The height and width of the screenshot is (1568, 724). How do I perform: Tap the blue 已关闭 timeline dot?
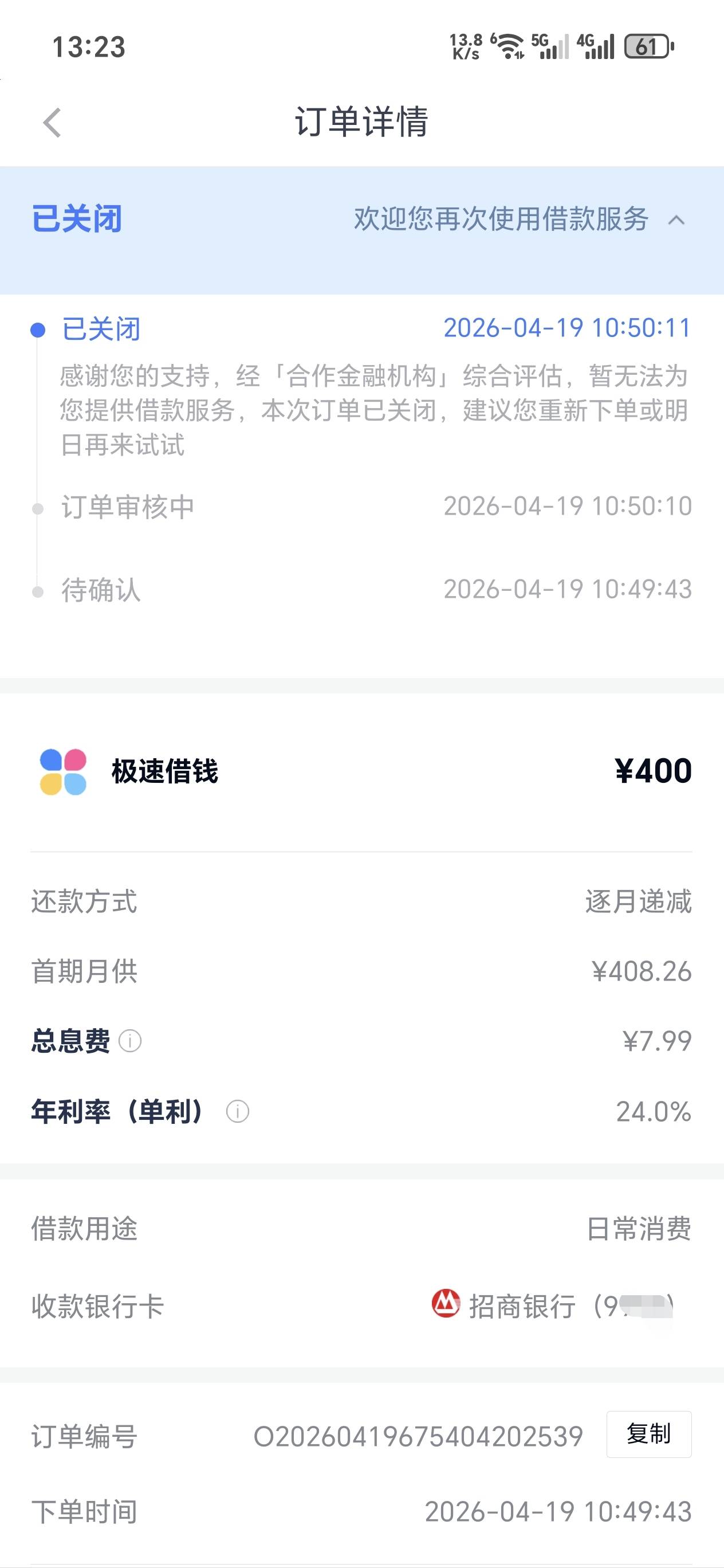pos(38,330)
